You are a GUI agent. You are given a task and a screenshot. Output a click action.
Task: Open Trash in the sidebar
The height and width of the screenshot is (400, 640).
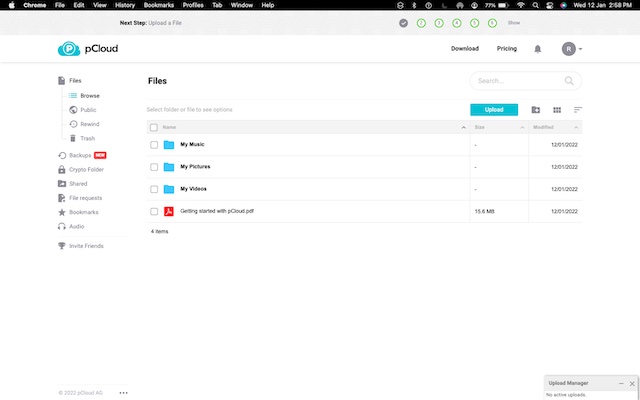click(82, 138)
